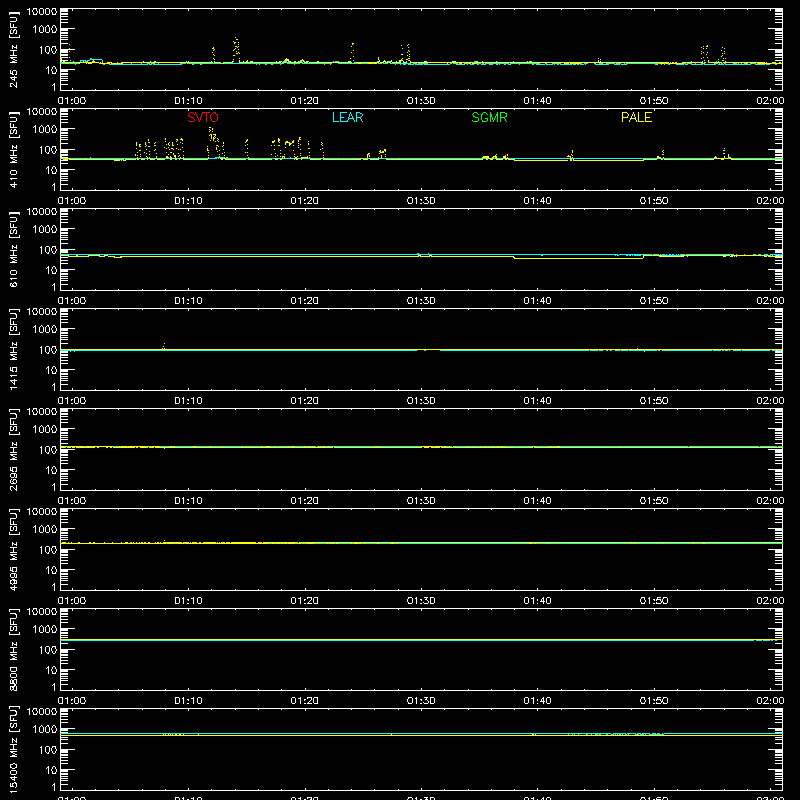The height and width of the screenshot is (800, 800).
Task: Click the cyan LEAR station label
Action: (347, 117)
